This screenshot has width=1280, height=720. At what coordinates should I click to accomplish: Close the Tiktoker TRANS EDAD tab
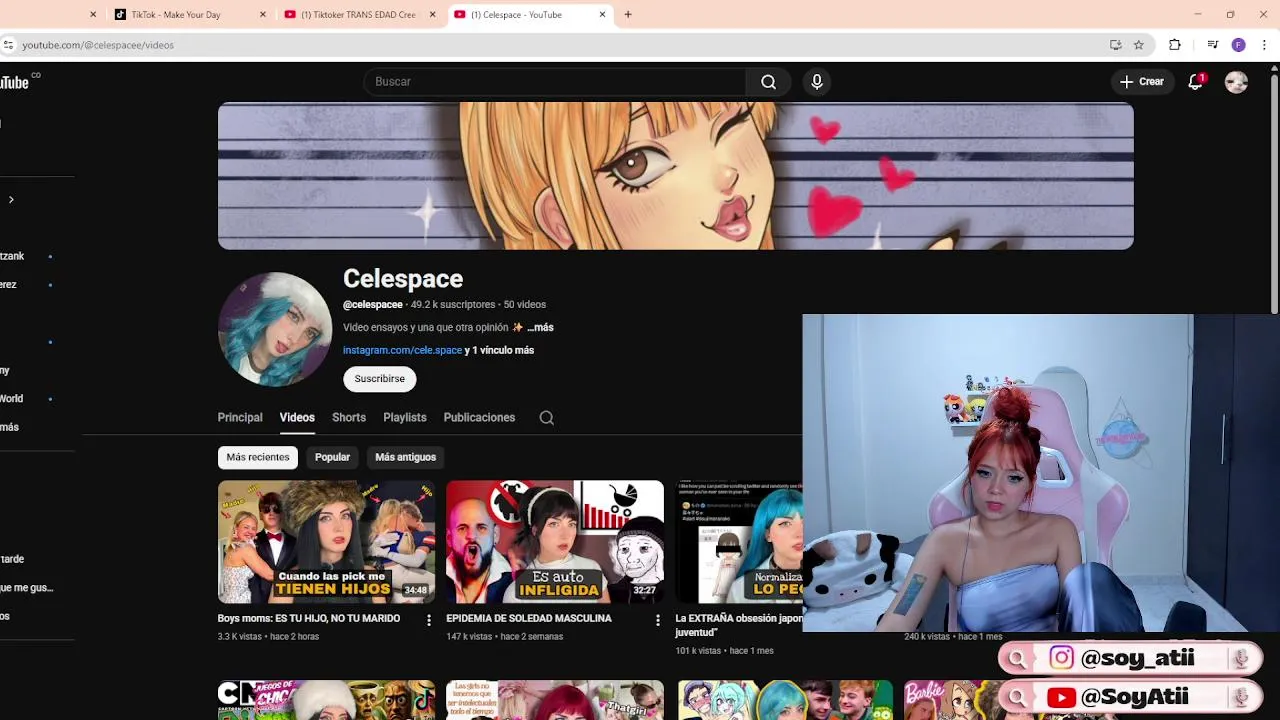(x=433, y=14)
